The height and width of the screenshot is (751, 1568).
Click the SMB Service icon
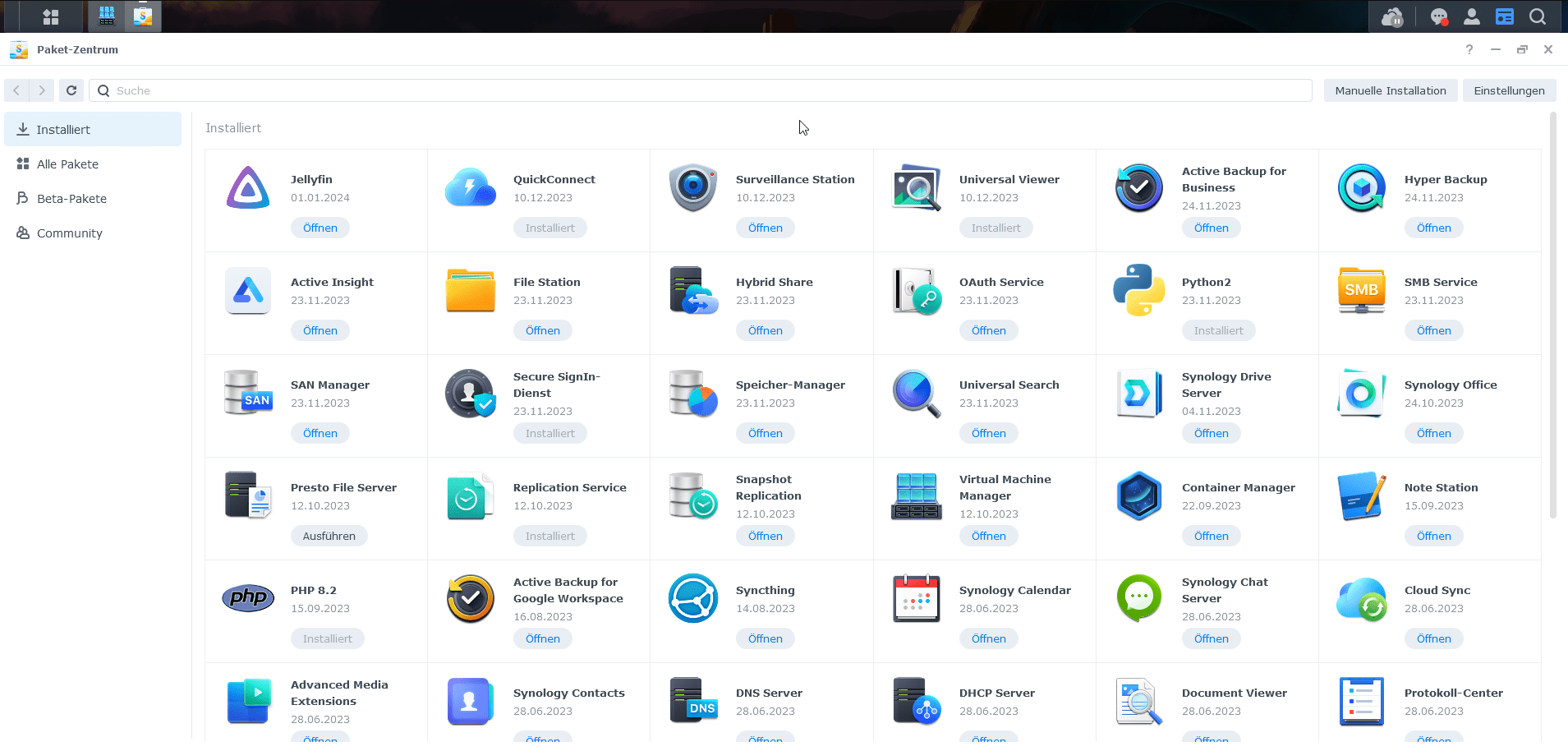click(1362, 290)
